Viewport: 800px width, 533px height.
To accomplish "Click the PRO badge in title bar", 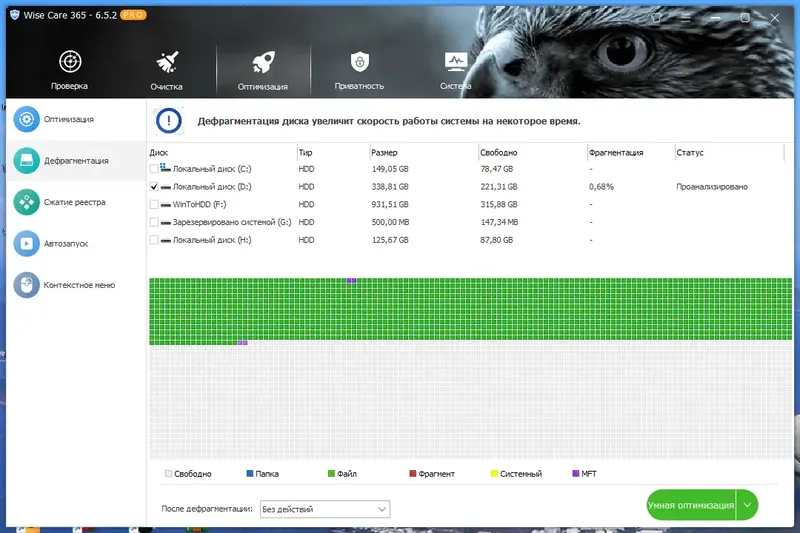I will (x=133, y=15).
